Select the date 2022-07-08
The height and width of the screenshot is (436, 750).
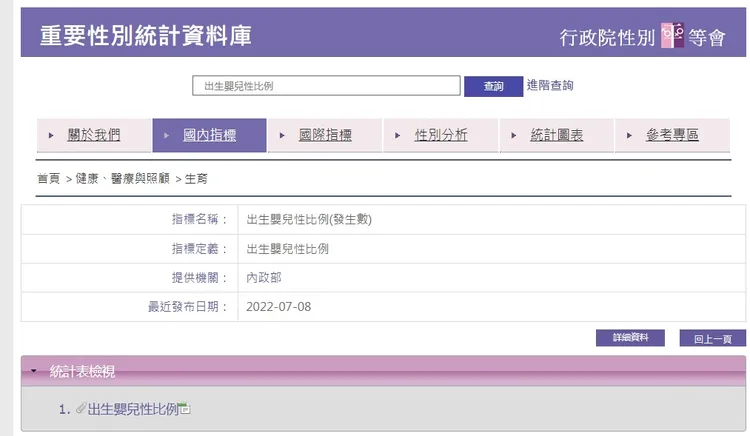coord(278,307)
